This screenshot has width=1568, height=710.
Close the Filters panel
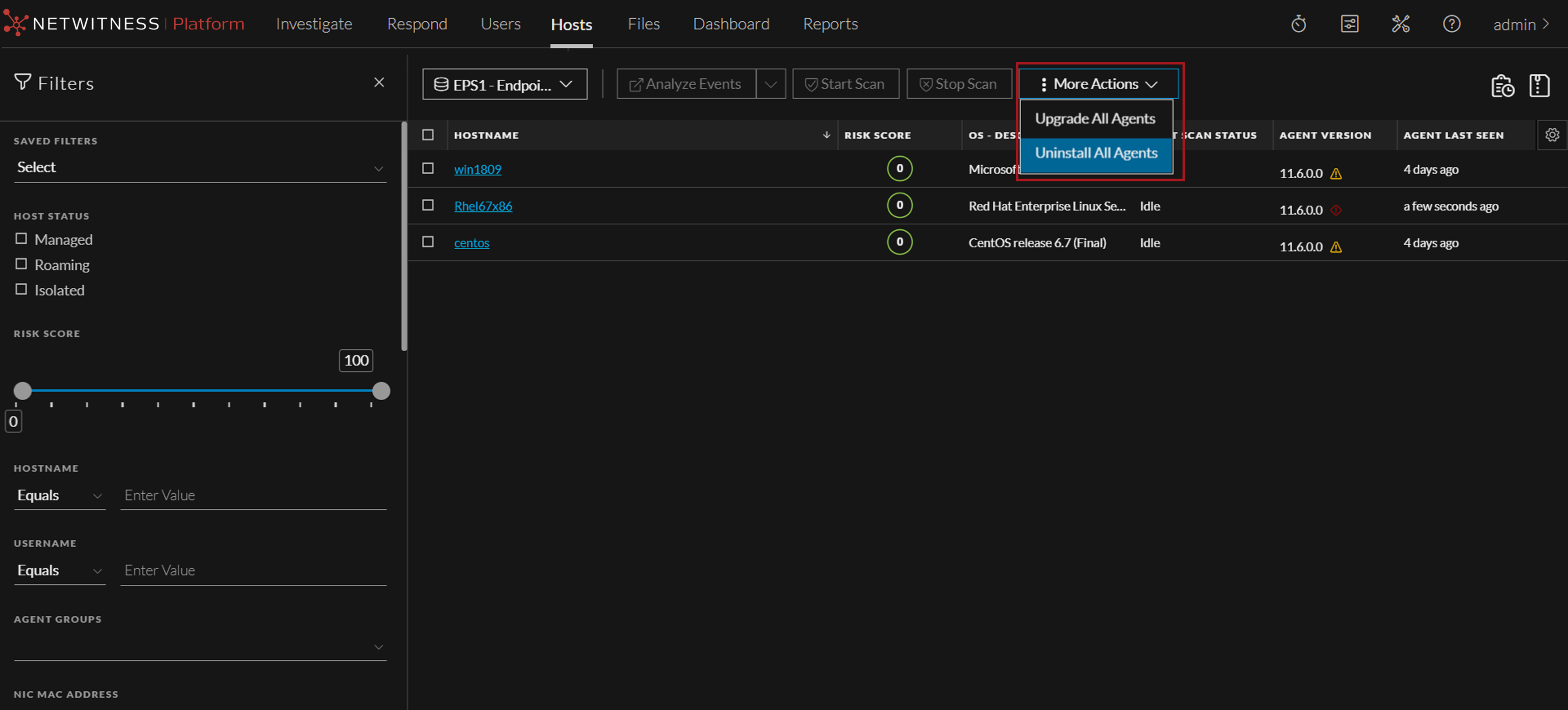[379, 83]
